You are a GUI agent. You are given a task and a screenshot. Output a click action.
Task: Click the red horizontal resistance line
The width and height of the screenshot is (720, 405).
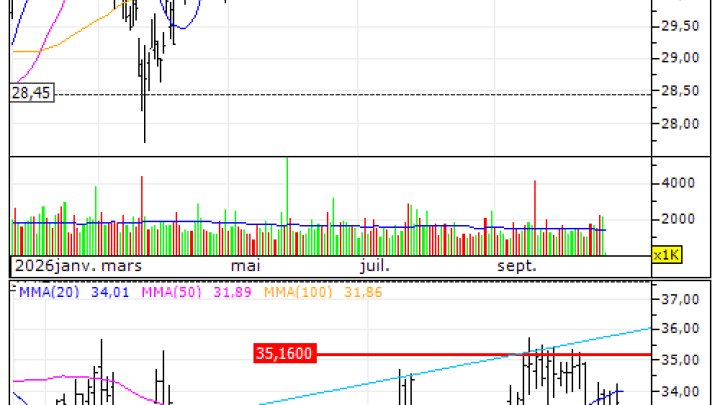click(484, 354)
